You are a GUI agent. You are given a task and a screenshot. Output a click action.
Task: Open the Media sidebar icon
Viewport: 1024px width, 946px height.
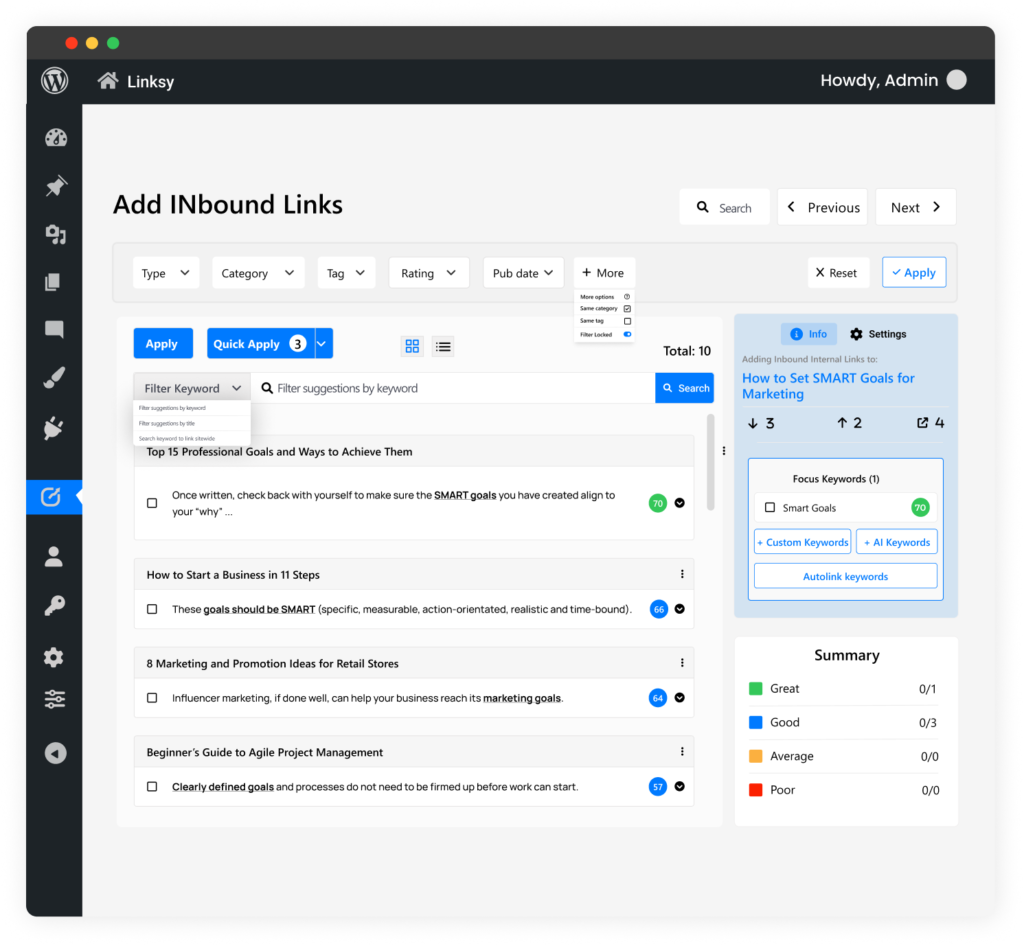click(x=56, y=234)
